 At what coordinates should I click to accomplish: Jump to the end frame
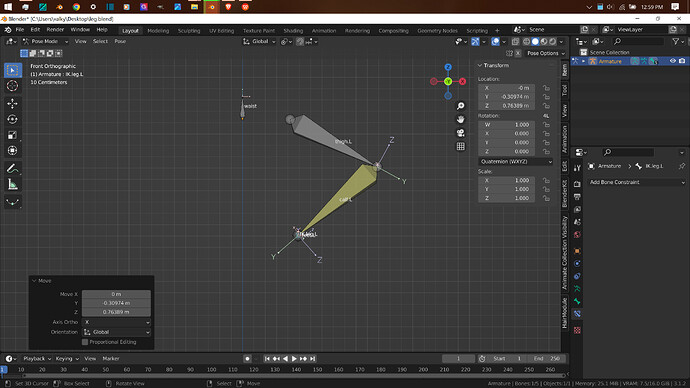[312, 359]
